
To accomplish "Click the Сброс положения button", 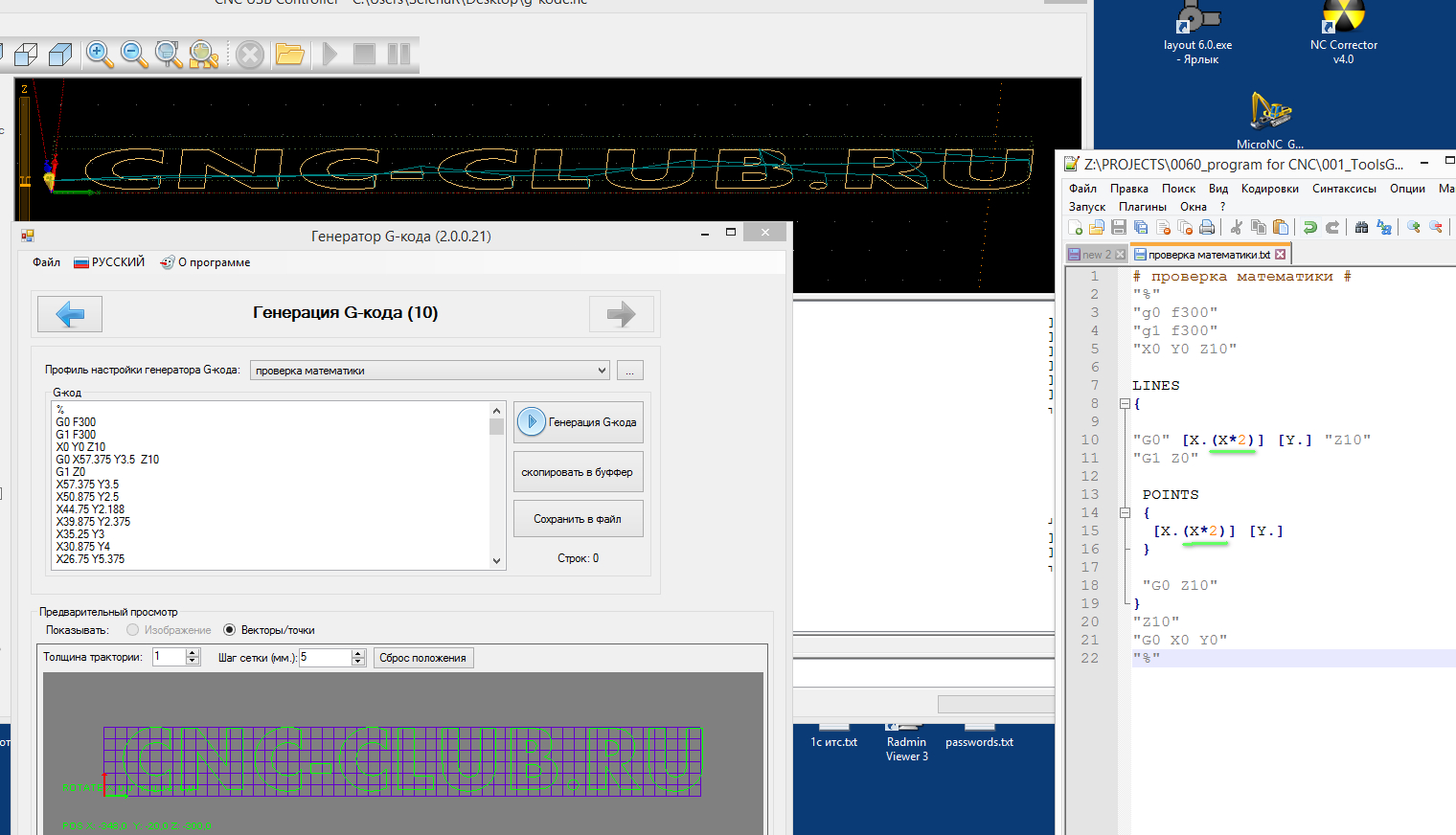I will [422, 658].
